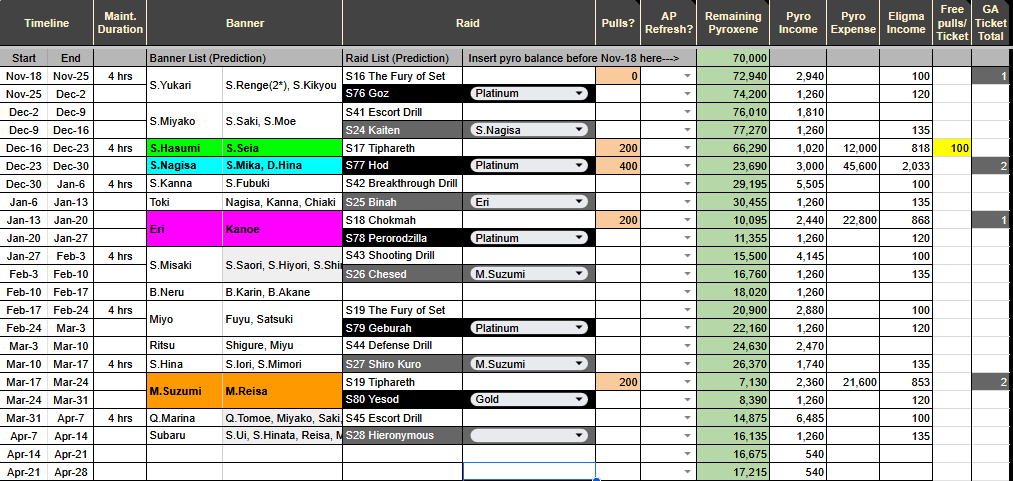Image resolution: width=1013 pixels, height=481 pixels.
Task: Open the M.Suzumi dropdown for S26 Chesed
Action: [x=529, y=274]
